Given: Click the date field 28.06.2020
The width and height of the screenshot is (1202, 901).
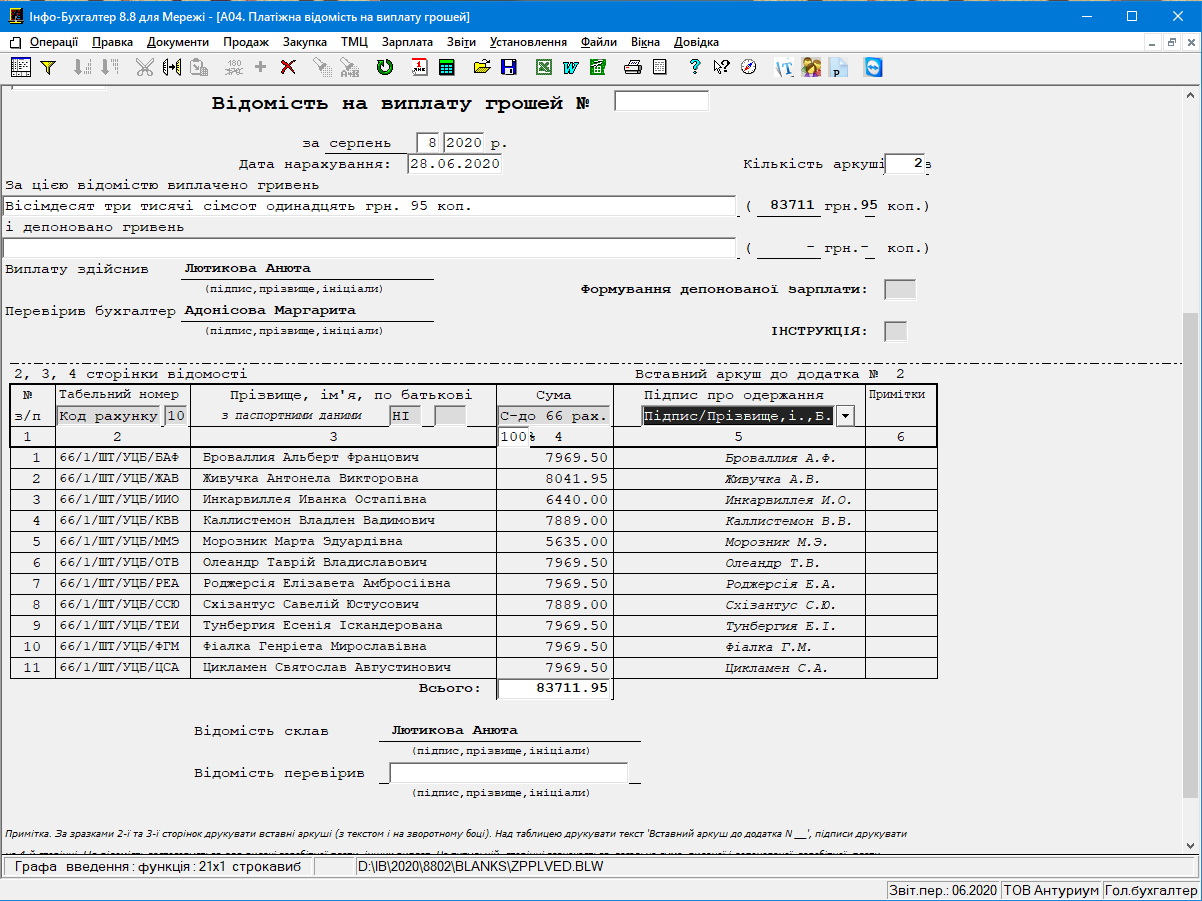Looking at the screenshot, I should (454, 164).
